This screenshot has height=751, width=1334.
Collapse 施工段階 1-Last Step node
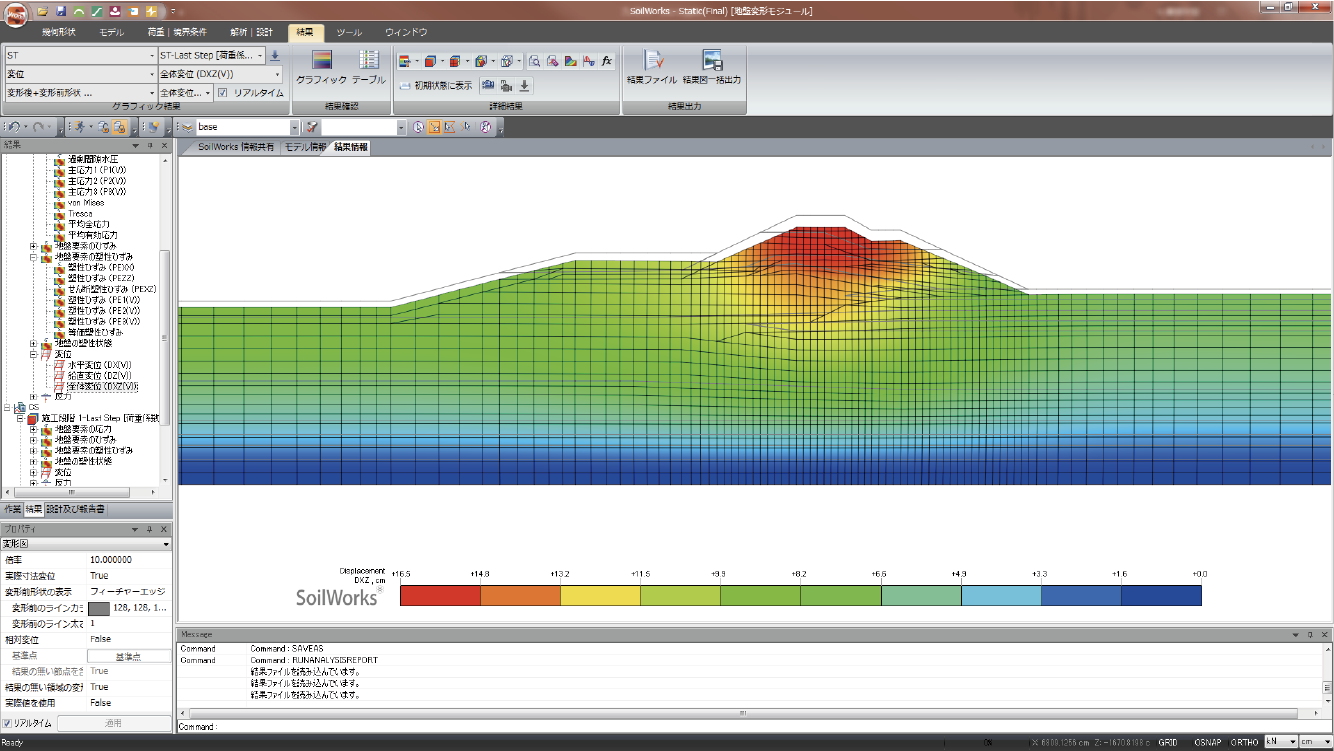20,418
